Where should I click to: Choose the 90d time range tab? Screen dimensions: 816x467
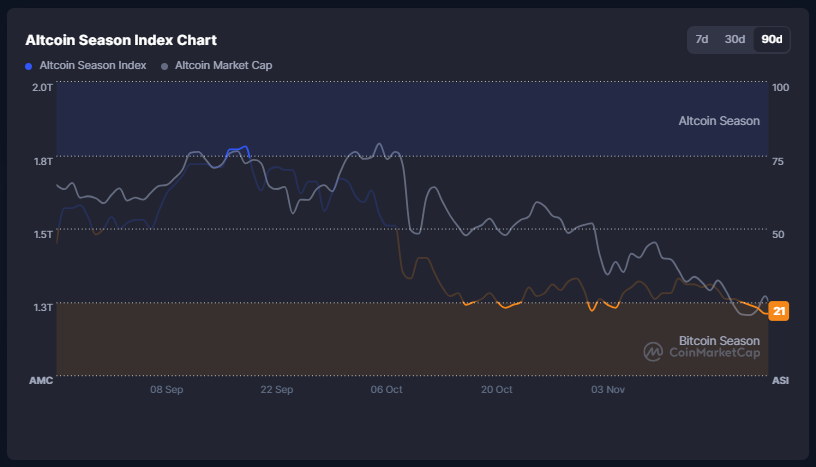(x=771, y=39)
